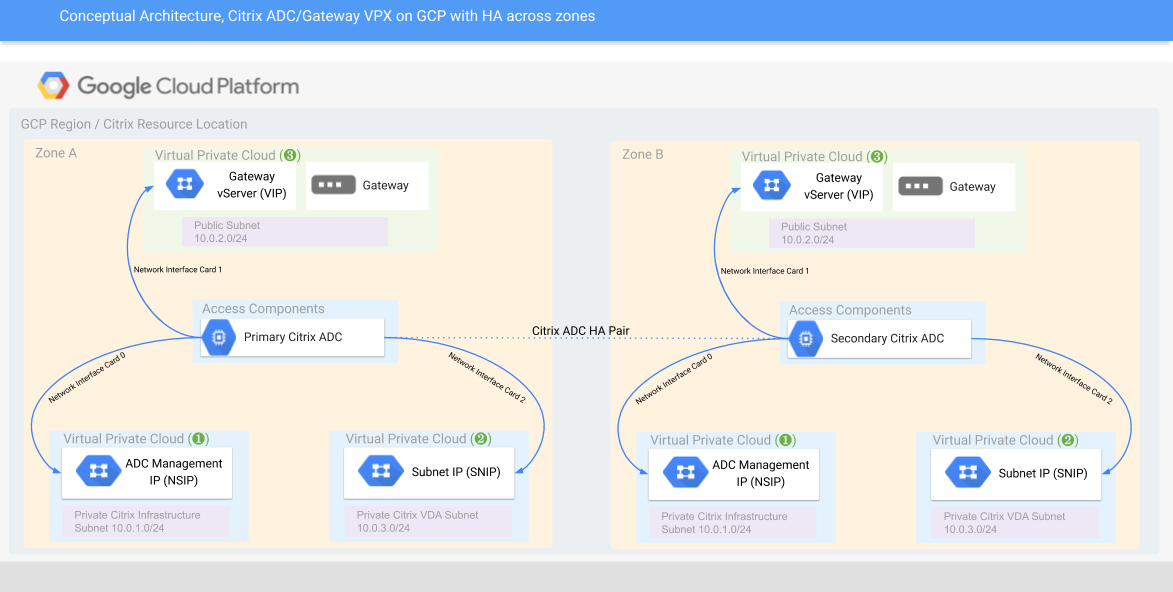Select the GCP Region / Citrix Resource Location text
This screenshot has width=1173, height=592.
[x=134, y=124]
